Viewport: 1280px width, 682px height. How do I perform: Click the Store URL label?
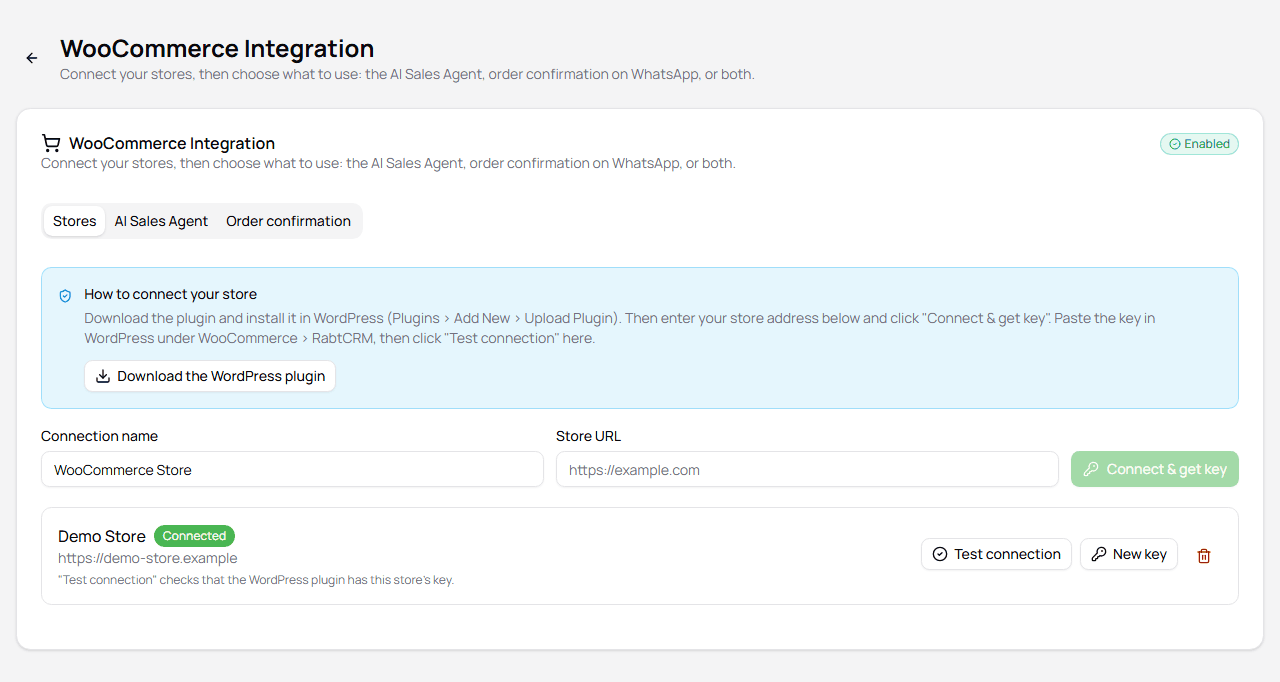point(589,436)
